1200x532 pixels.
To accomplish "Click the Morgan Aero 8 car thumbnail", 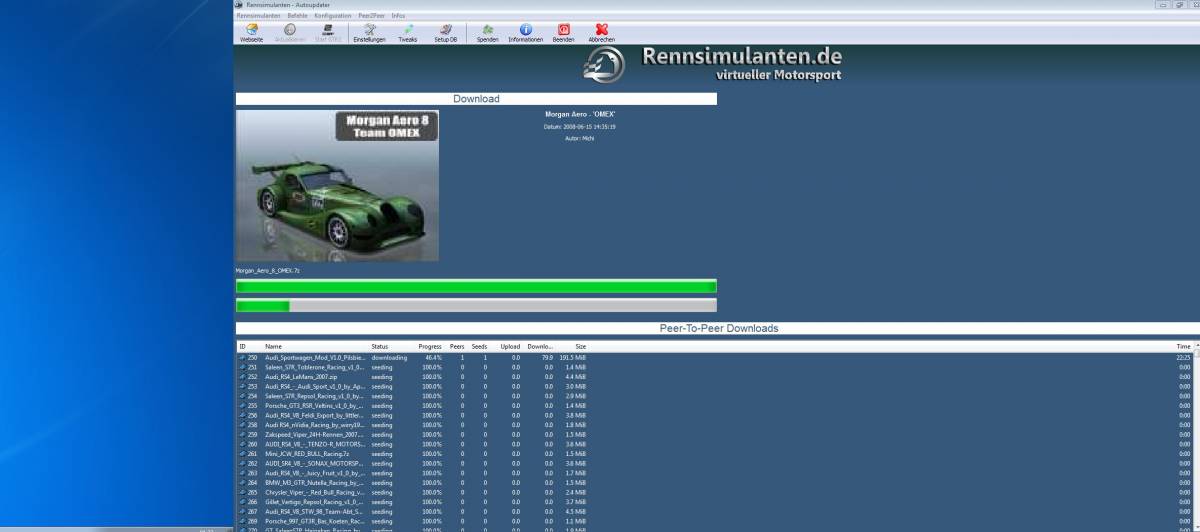I will [x=337, y=186].
